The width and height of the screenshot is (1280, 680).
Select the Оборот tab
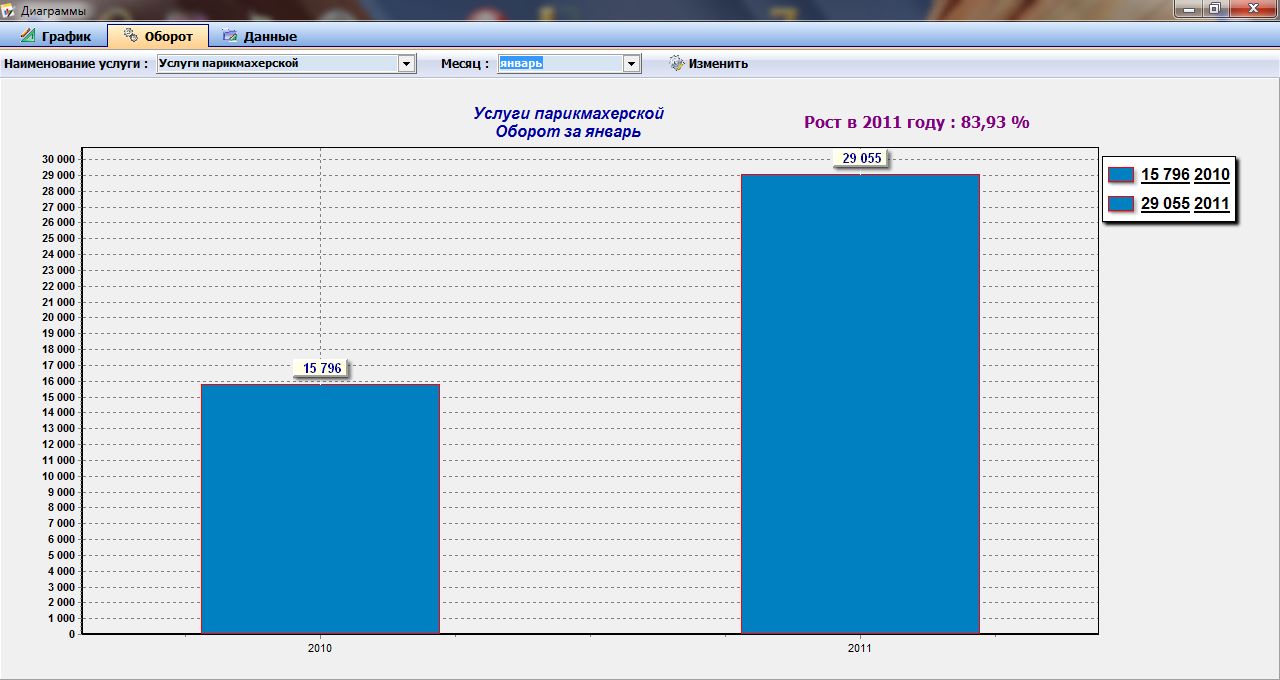tap(158, 36)
